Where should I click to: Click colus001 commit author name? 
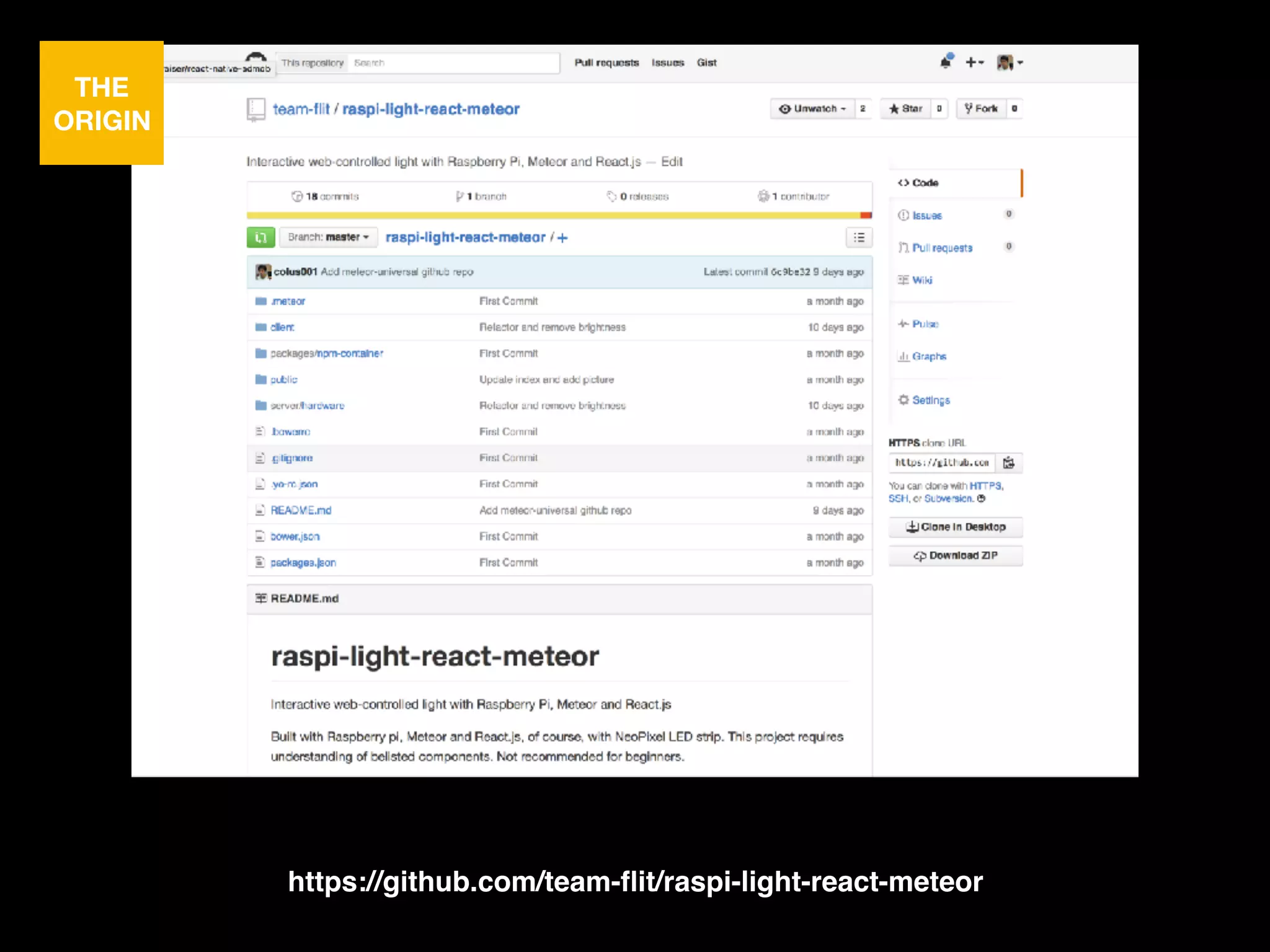(x=295, y=272)
